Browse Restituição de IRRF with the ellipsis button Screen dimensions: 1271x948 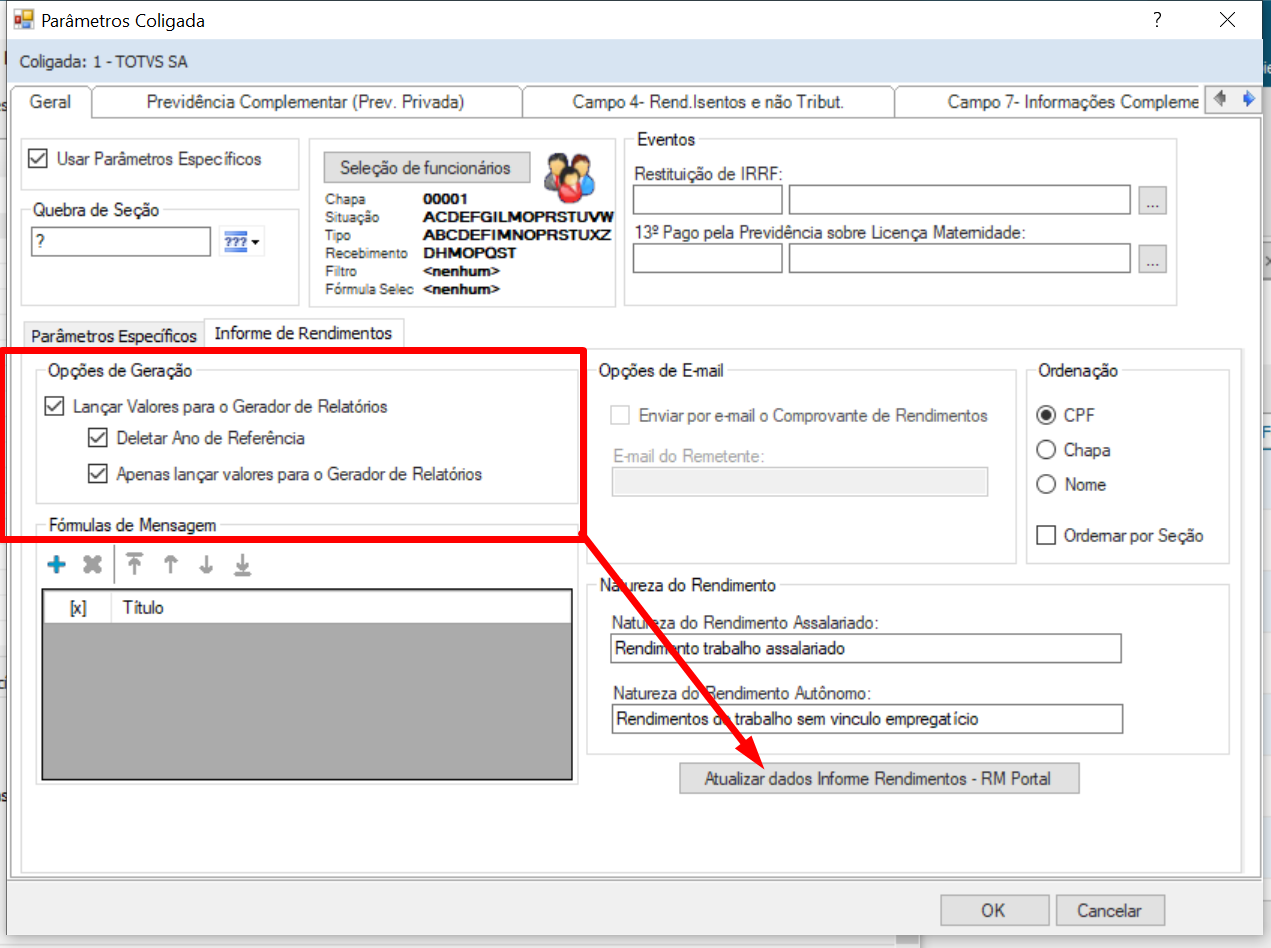tap(1152, 200)
